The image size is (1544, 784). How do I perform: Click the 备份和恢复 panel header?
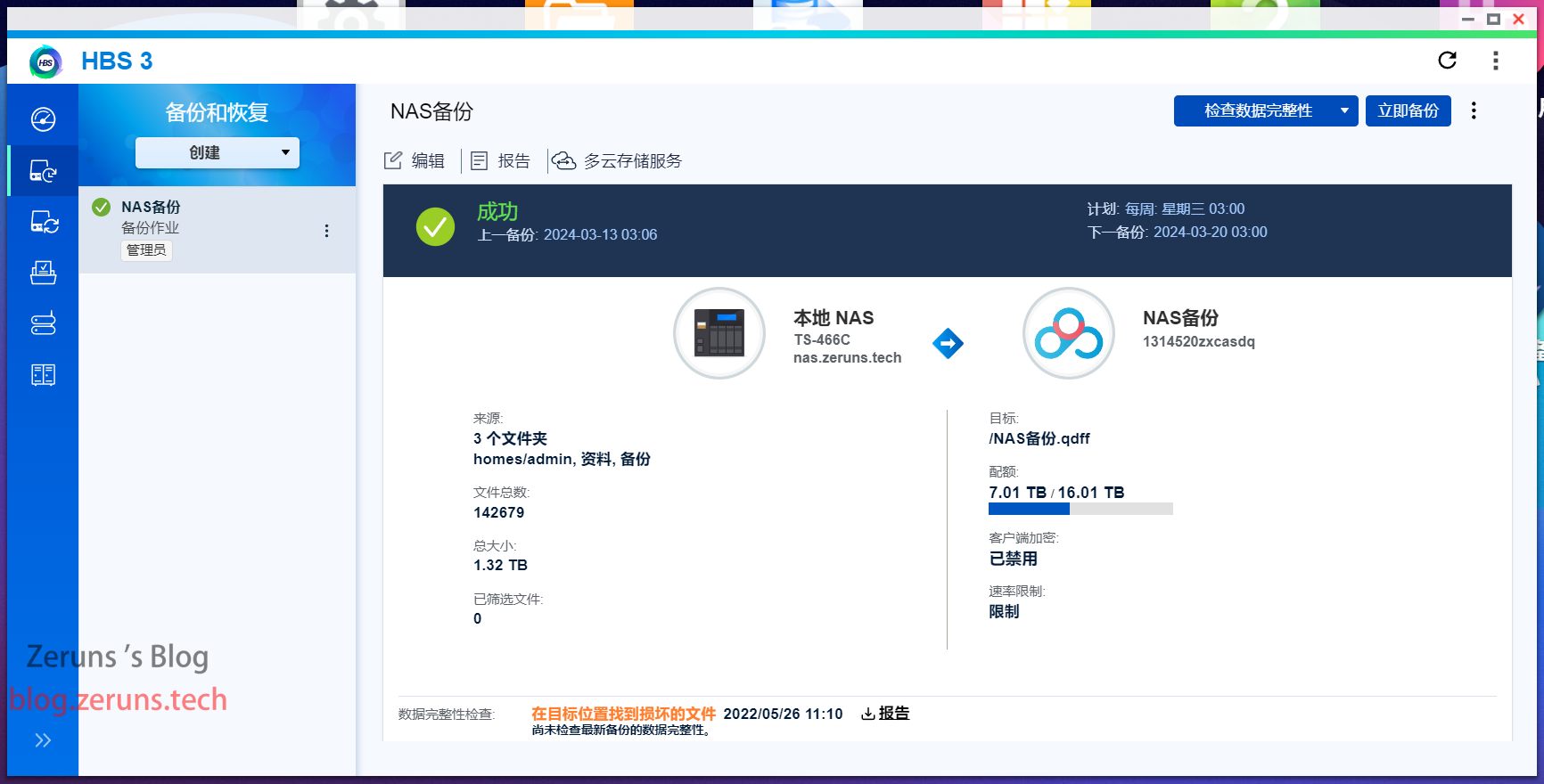[x=217, y=112]
